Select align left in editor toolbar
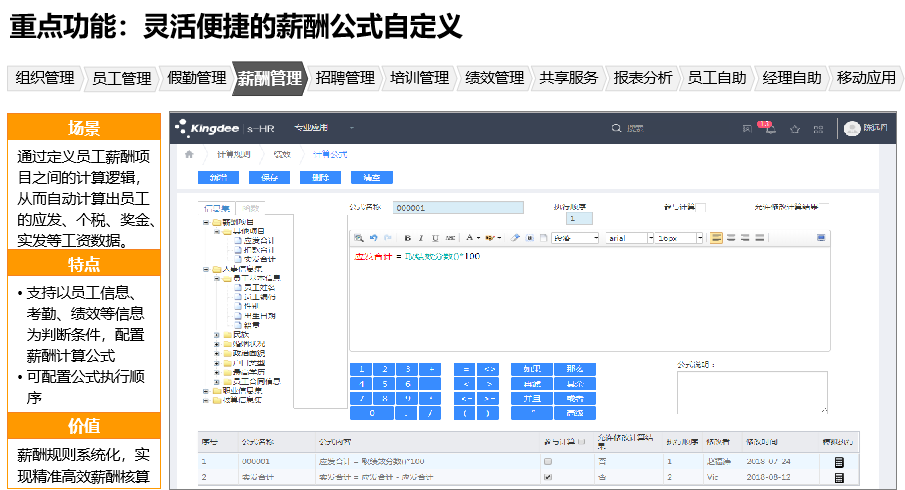Viewport: 905px width, 490px height. 716,238
